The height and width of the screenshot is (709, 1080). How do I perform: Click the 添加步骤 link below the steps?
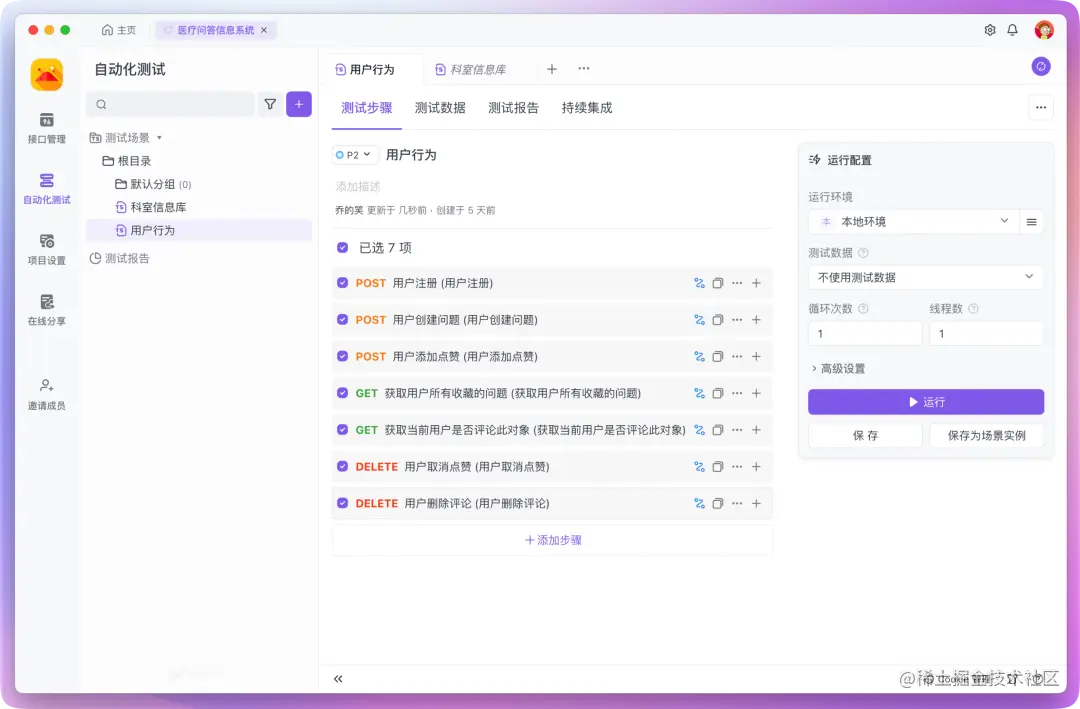tap(551, 540)
